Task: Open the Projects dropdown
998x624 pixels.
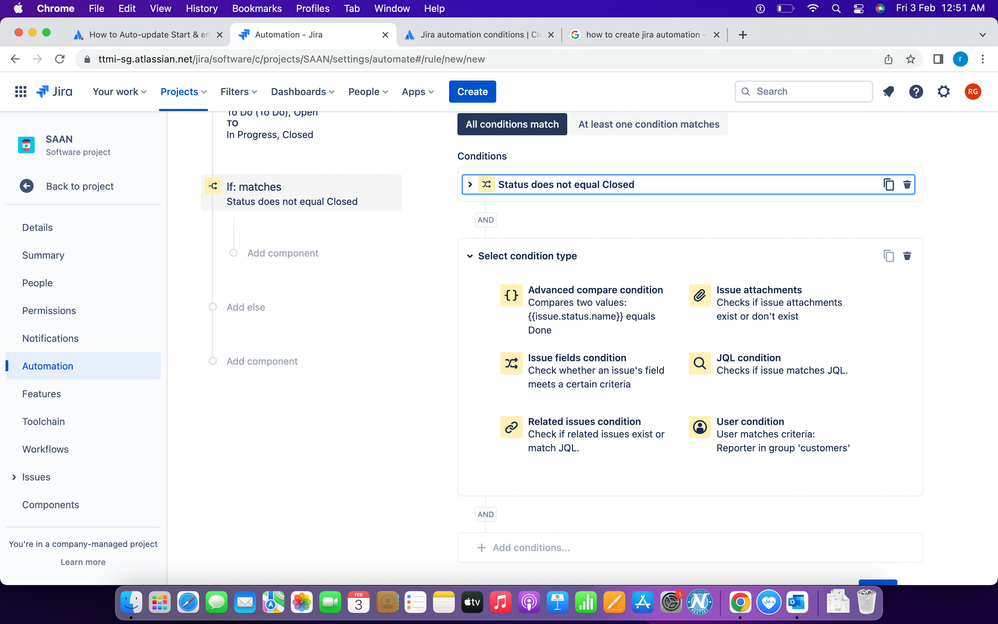Action: tap(183, 92)
